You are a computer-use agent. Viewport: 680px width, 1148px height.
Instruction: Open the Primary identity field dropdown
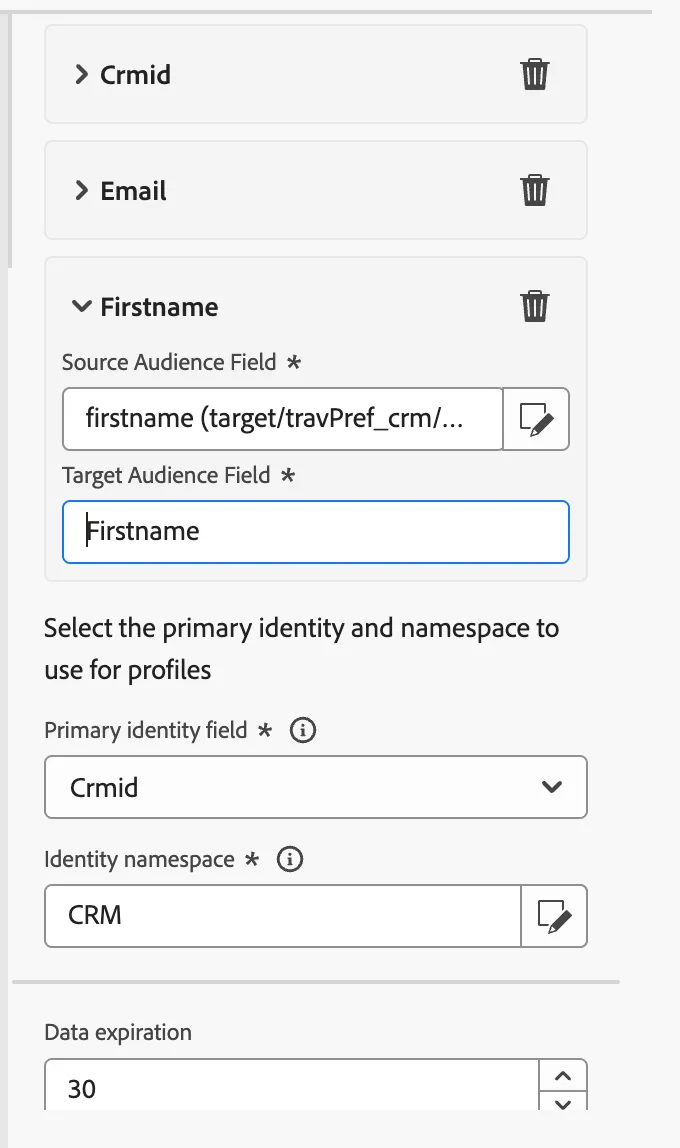coord(315,787)
